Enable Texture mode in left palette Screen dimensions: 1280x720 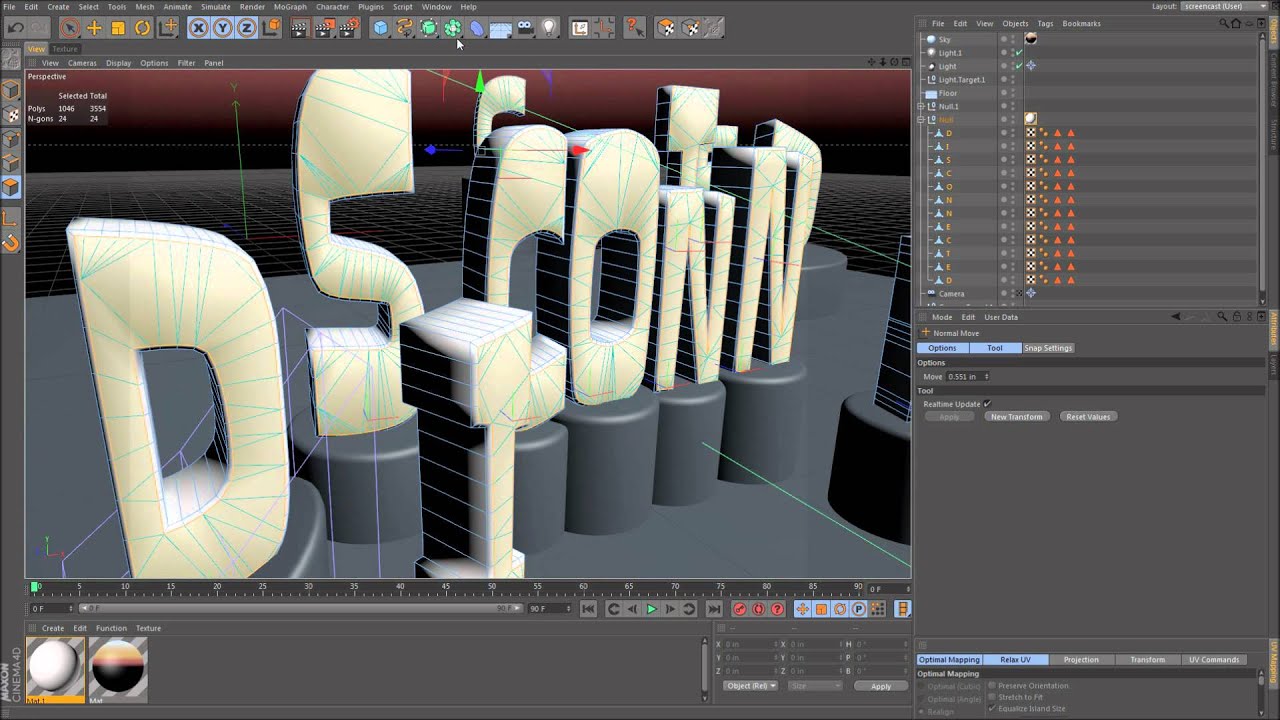coord(11,115)
